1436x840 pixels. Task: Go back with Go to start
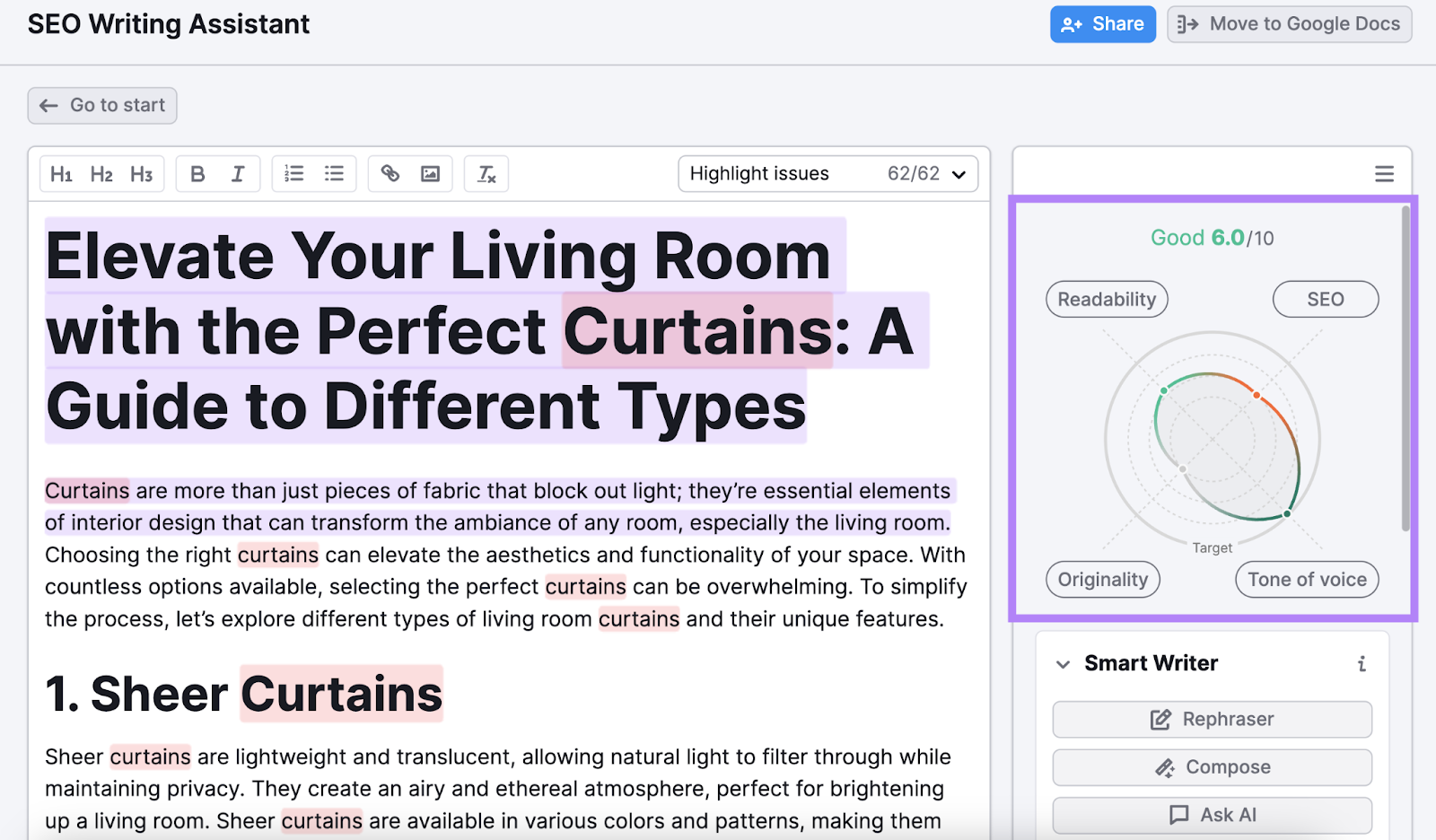pos(102,106)
